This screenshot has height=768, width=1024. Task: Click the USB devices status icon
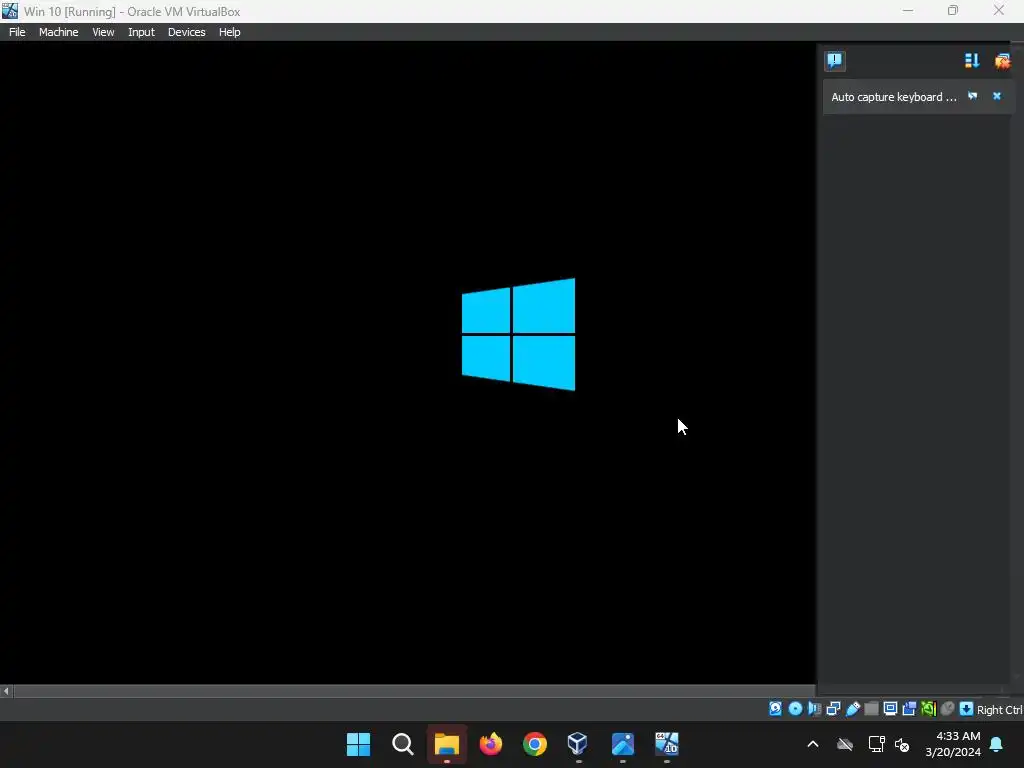click(853, 709)
